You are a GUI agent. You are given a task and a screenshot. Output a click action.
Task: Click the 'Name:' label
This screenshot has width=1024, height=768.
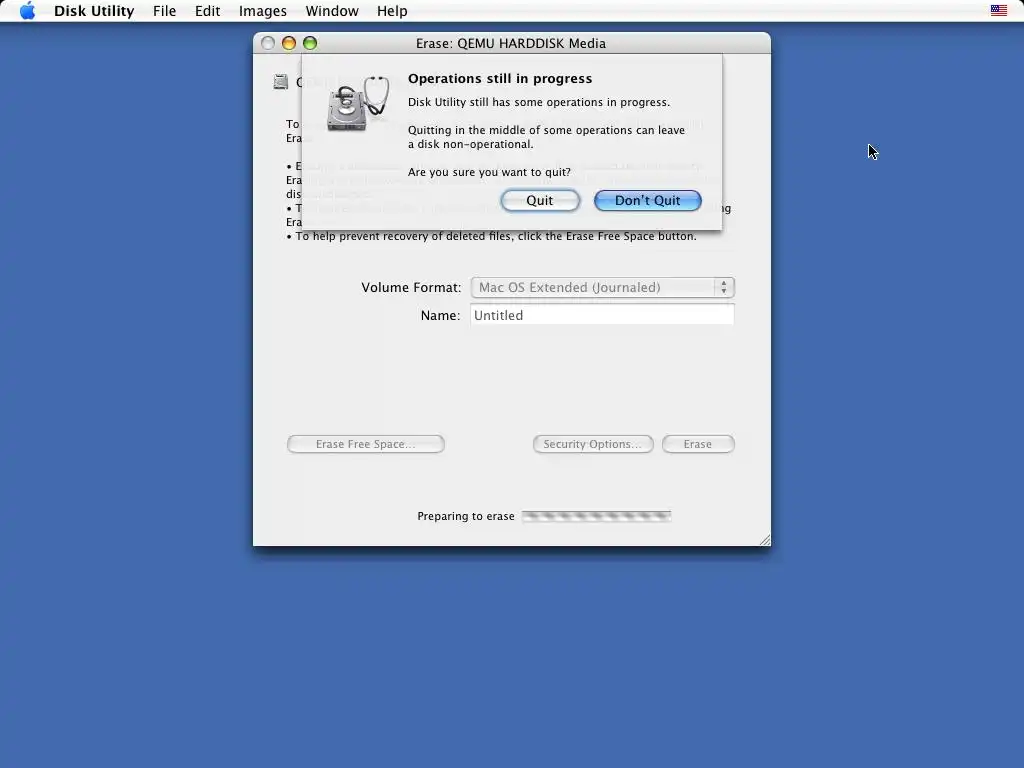pos(441,315)
